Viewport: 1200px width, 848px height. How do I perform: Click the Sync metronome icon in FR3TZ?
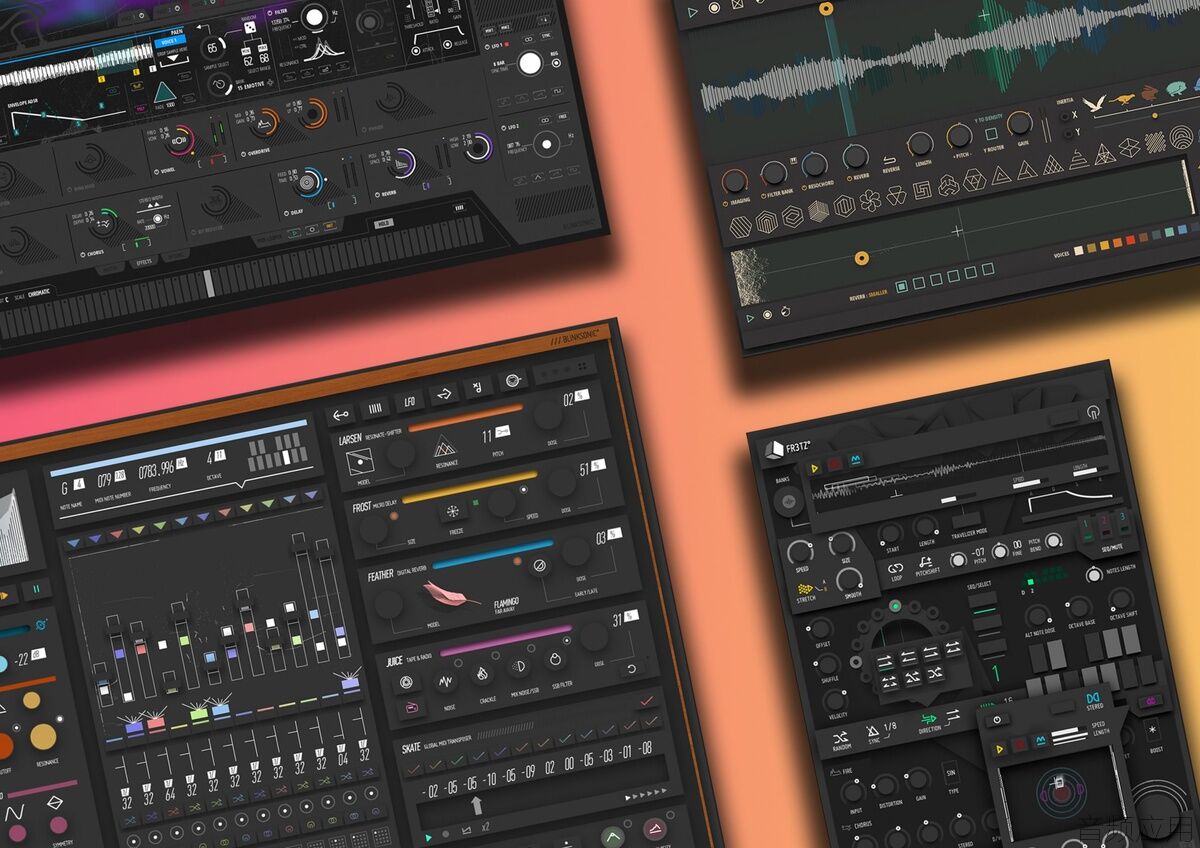[x=872, y=733]
